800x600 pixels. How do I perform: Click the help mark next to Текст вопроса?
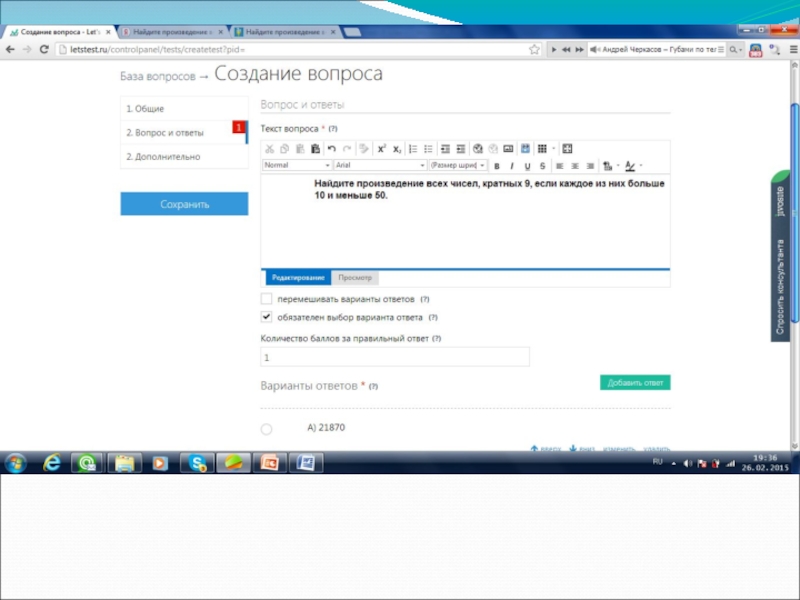(333, 129)
